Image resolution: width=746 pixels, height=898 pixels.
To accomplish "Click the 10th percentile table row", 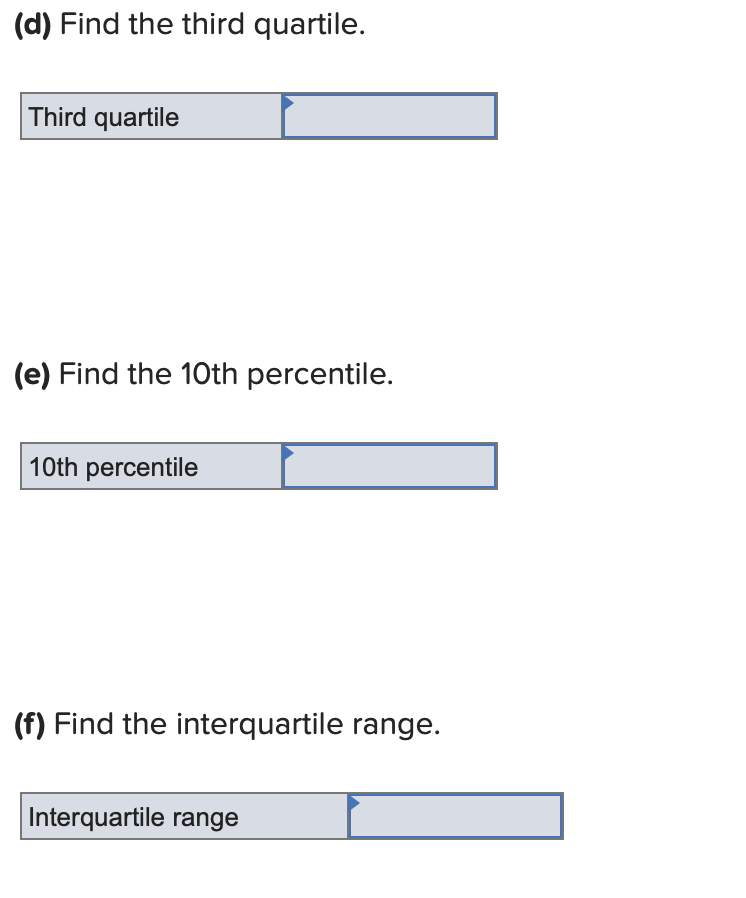I will coord(258,466).
